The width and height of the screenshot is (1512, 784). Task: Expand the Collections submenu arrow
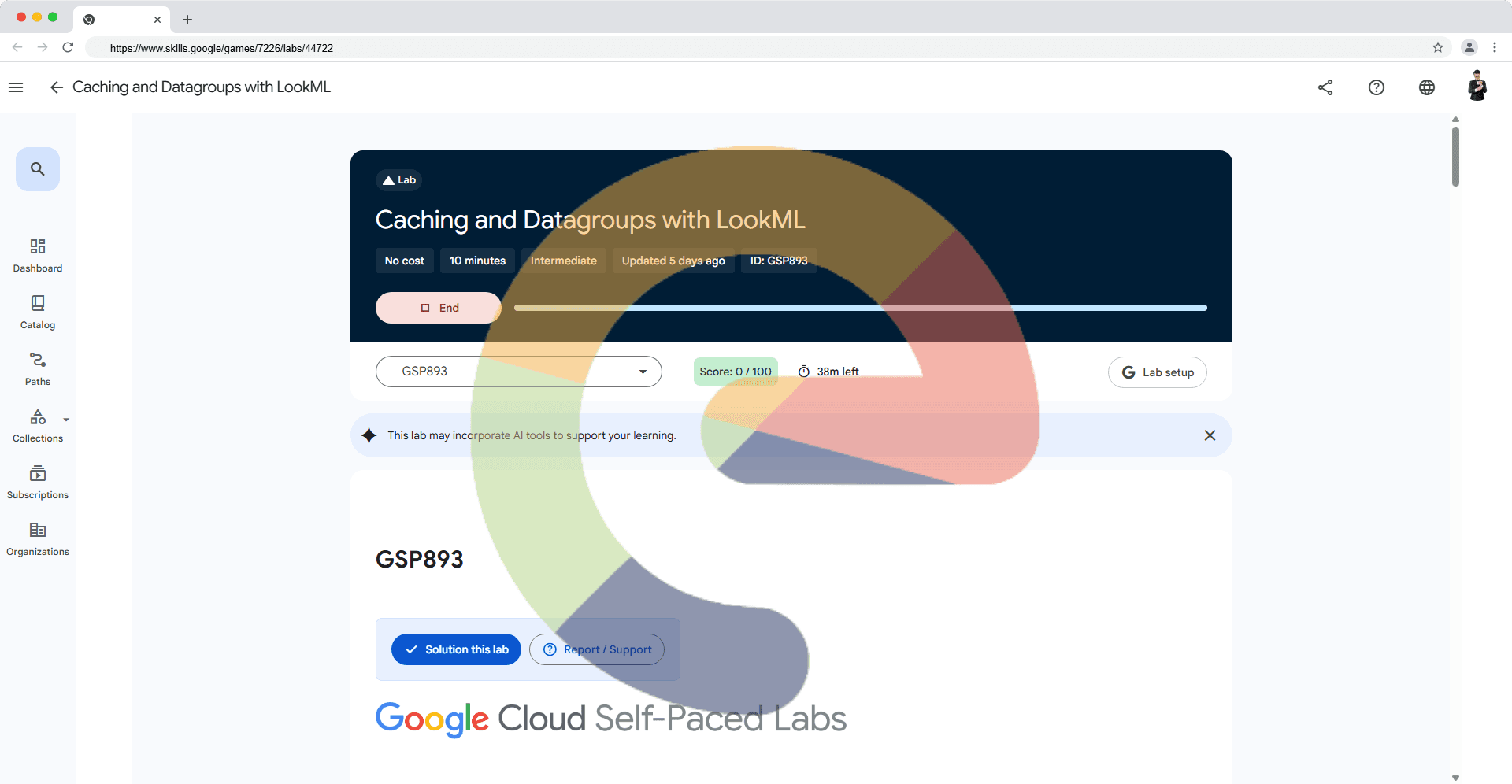pos(66,420)
